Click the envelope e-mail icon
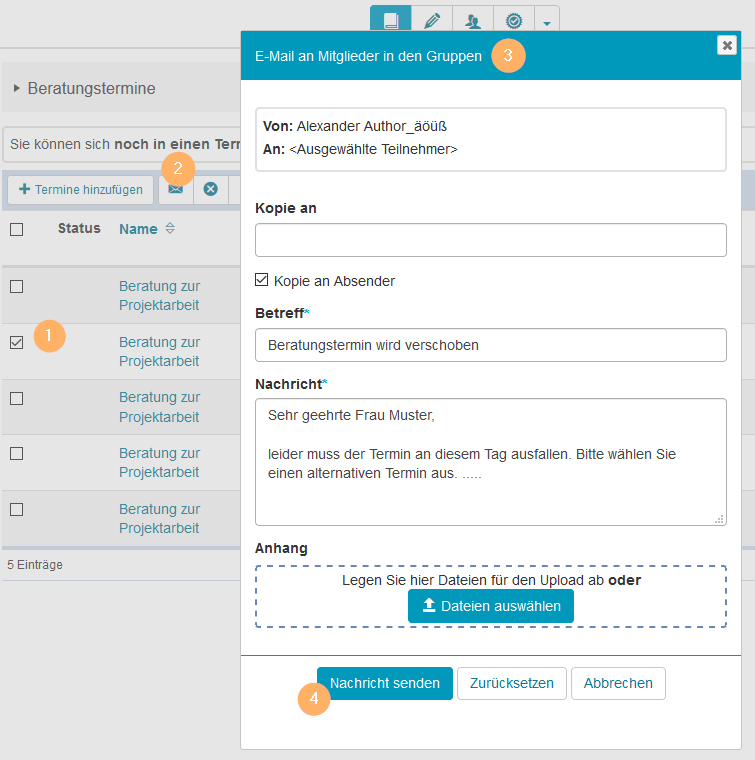The height and width of the screenshot is (760, 755). pos(175,189)
